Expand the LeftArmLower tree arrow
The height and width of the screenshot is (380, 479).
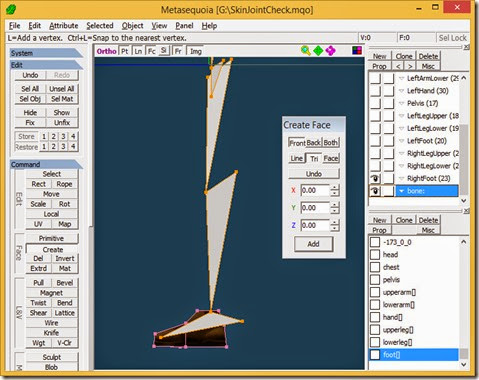coord(401,78)
